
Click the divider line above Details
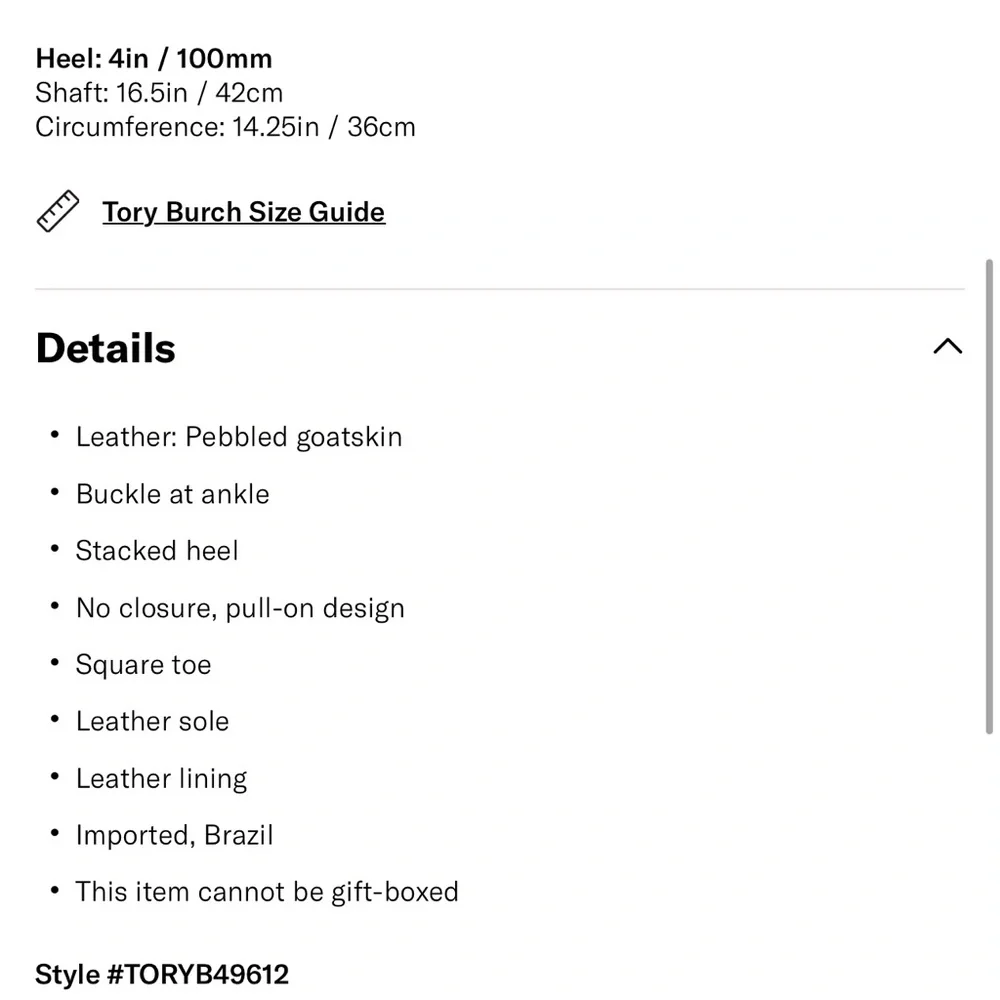(x=500, y=289)
